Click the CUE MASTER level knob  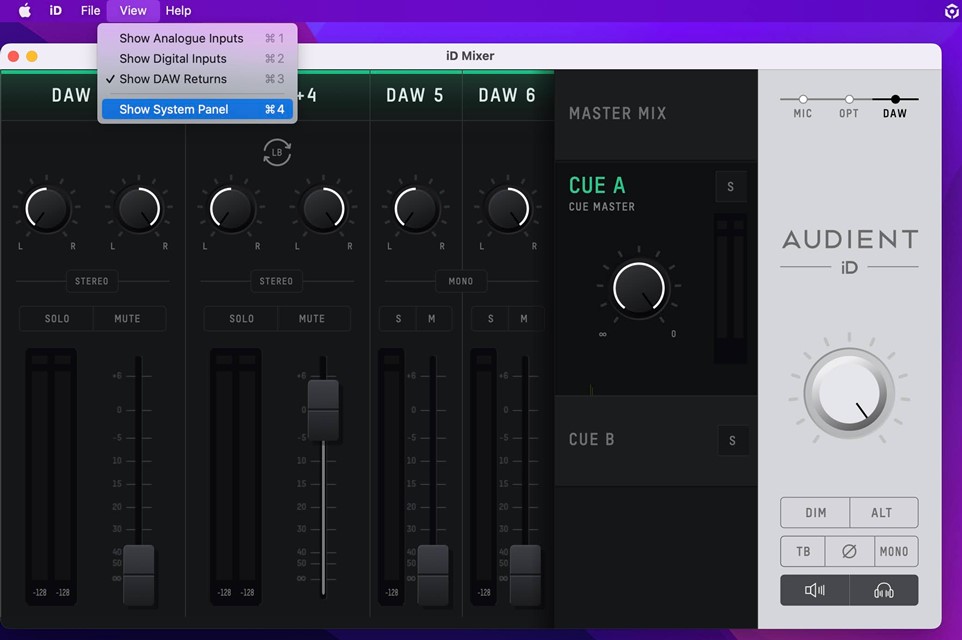(639, 288)
